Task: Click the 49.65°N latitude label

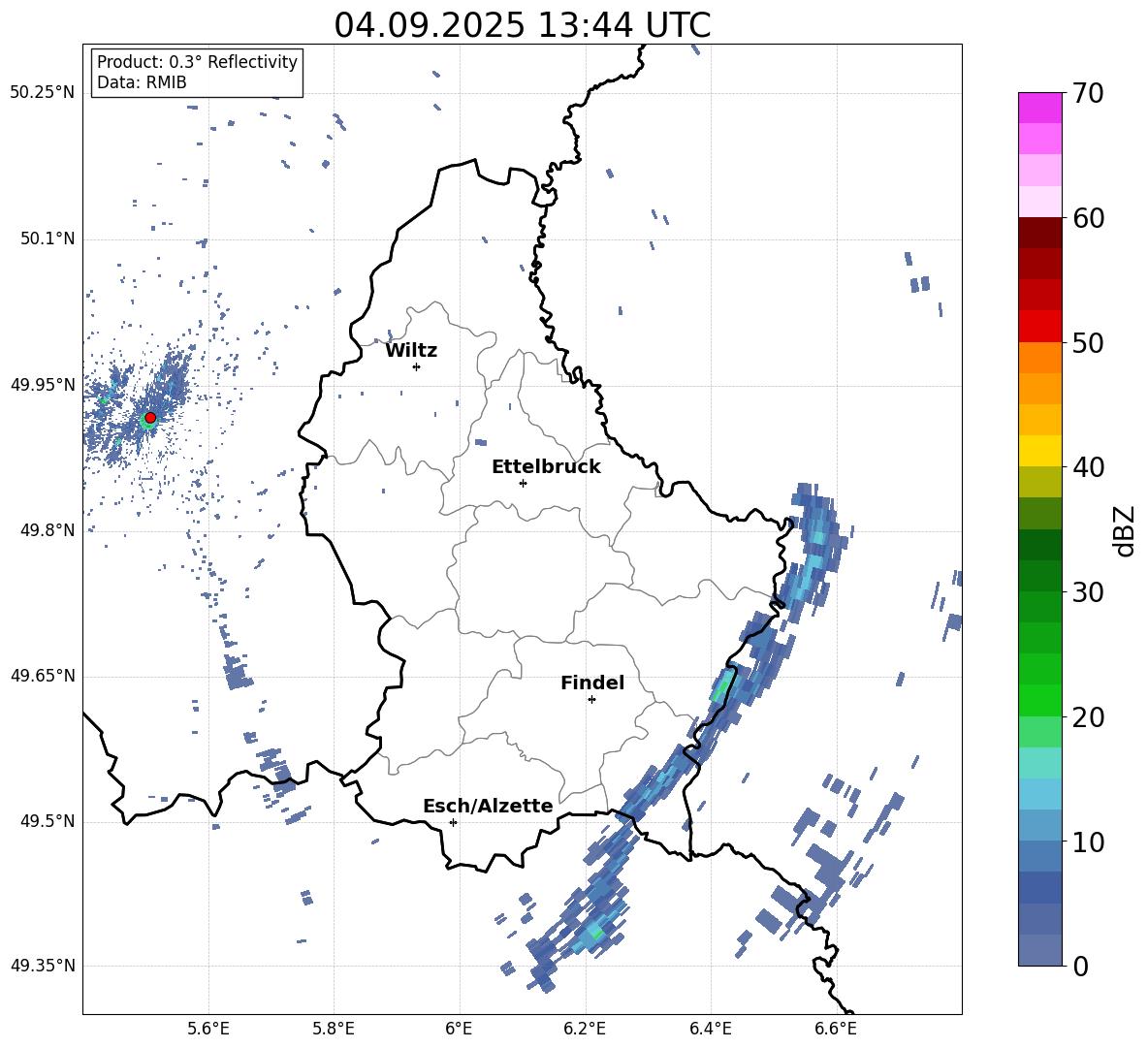Action: tap(43, 676)
